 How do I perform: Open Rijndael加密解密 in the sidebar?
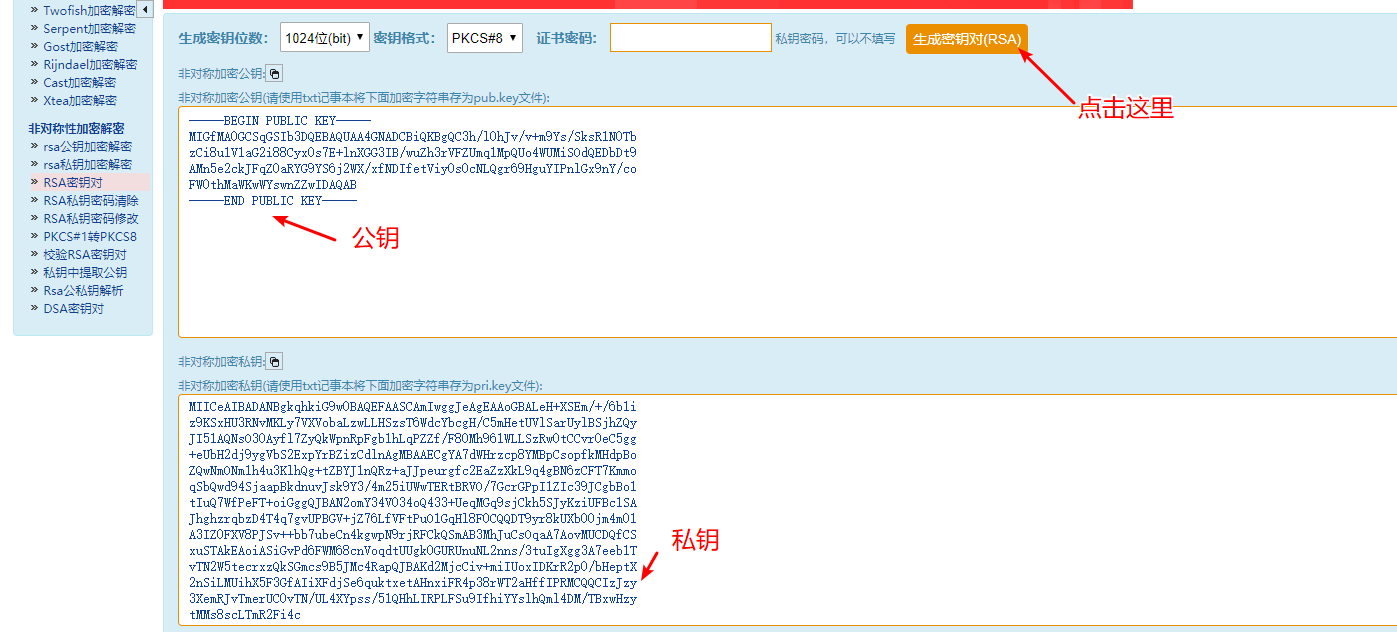[x=90, y=64]
